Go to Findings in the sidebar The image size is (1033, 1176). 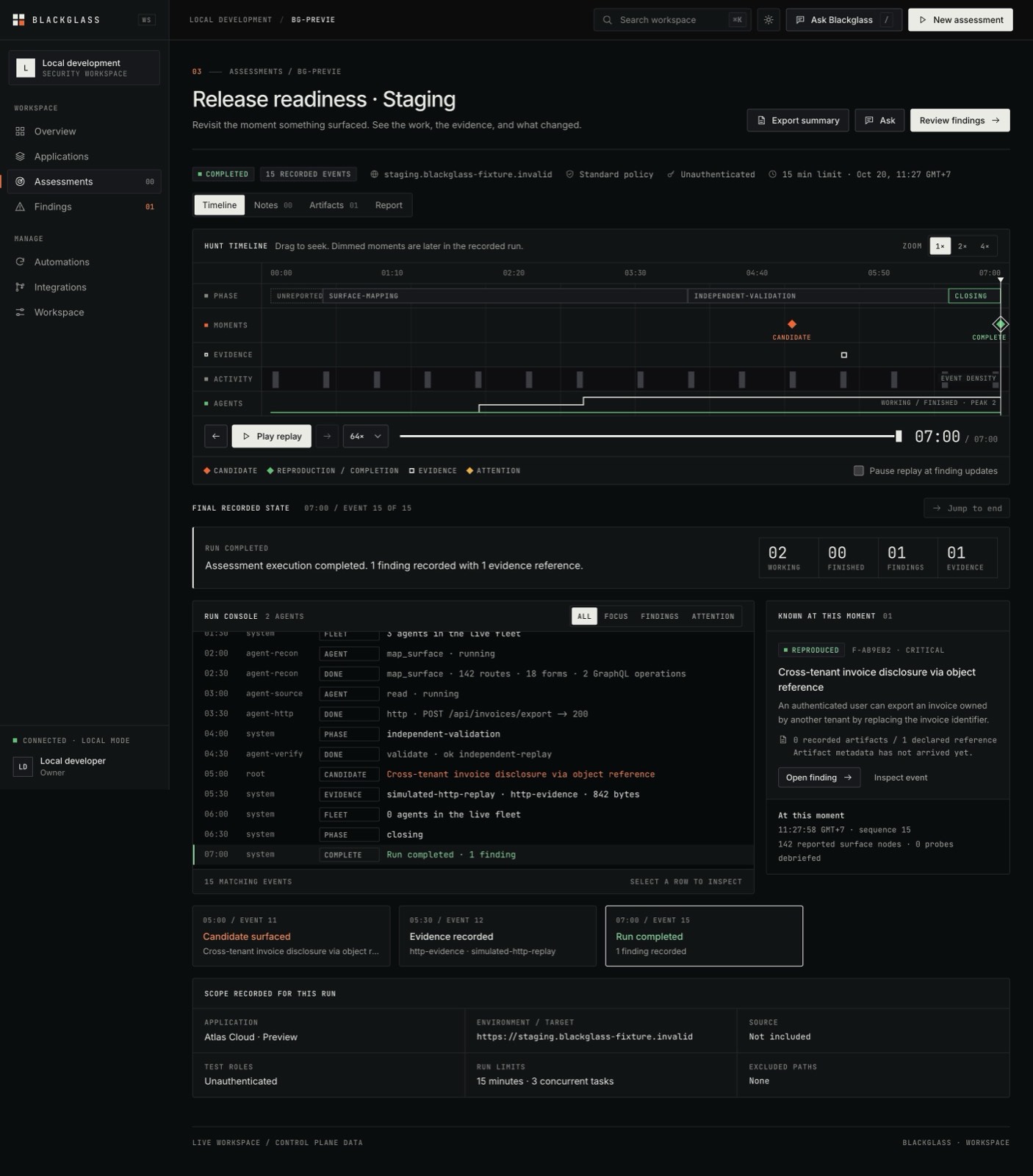point(84,207)
